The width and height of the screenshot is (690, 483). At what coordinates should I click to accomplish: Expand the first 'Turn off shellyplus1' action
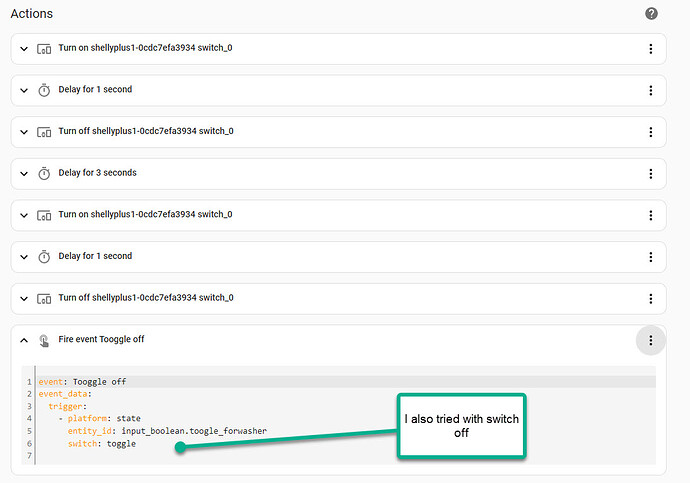pyautogui.click(x=24, y=132)
